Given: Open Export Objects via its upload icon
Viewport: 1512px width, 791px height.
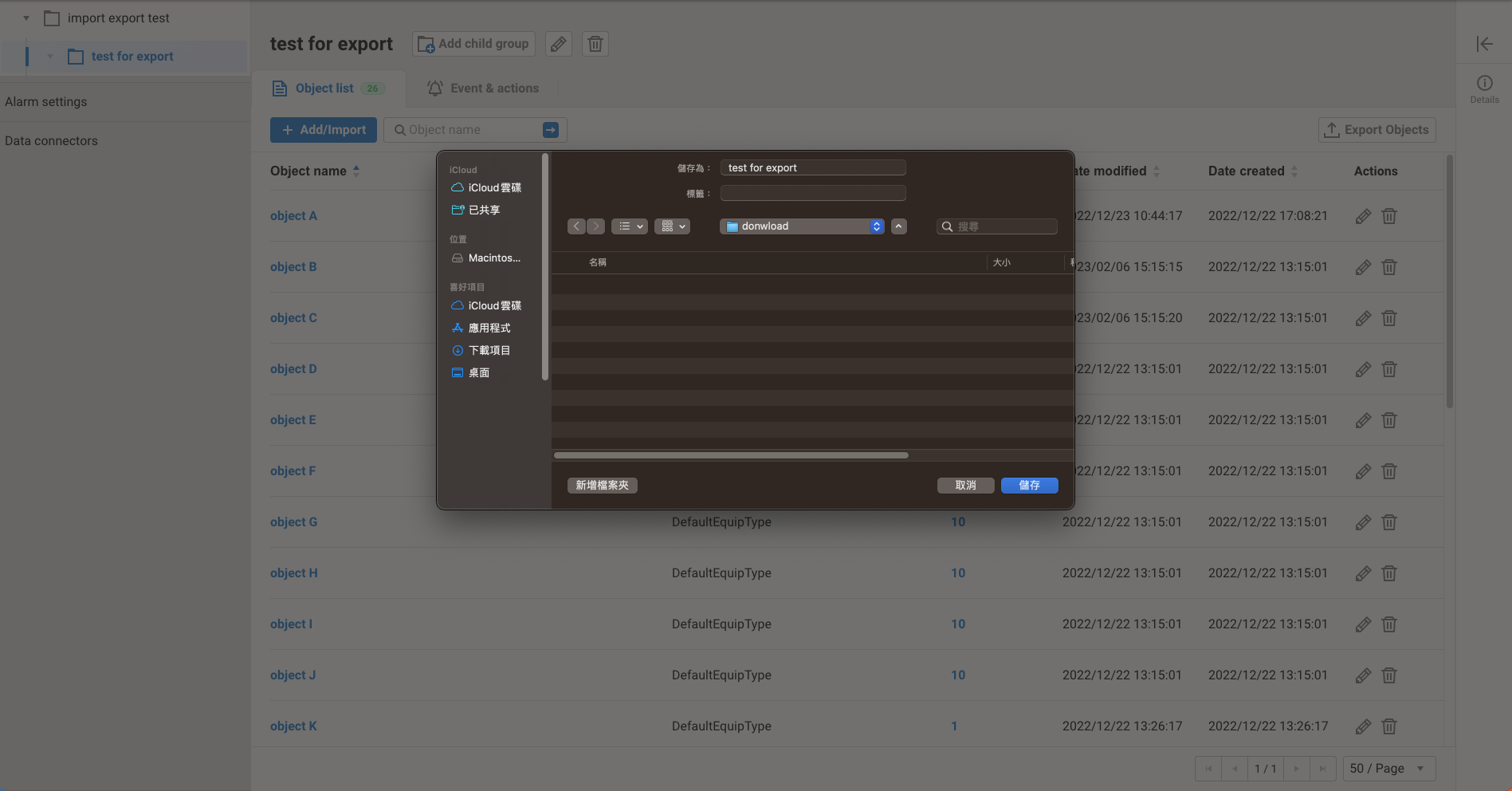Looking at the screenshot, I should click(x=1330, y=129).
